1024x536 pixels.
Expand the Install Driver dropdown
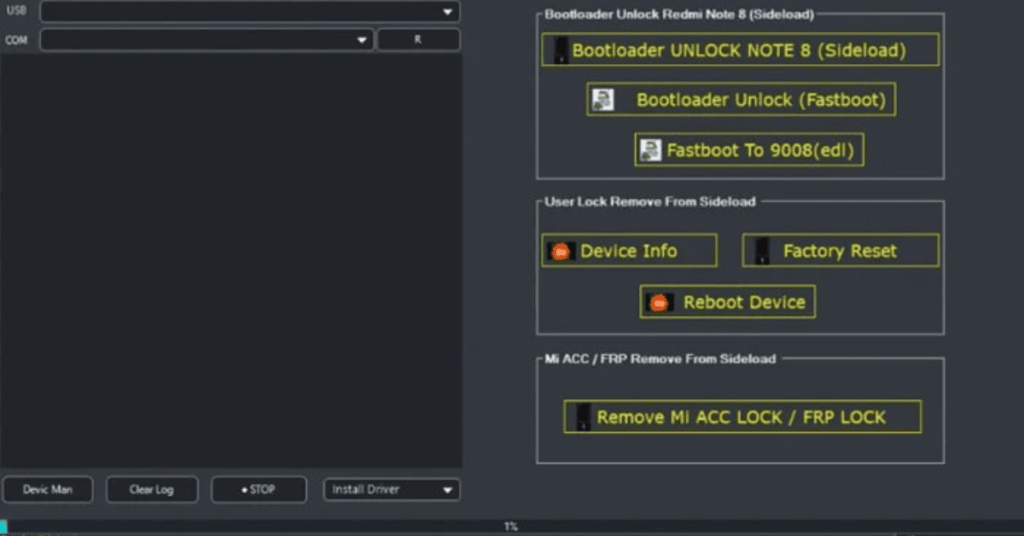(391, 490)
